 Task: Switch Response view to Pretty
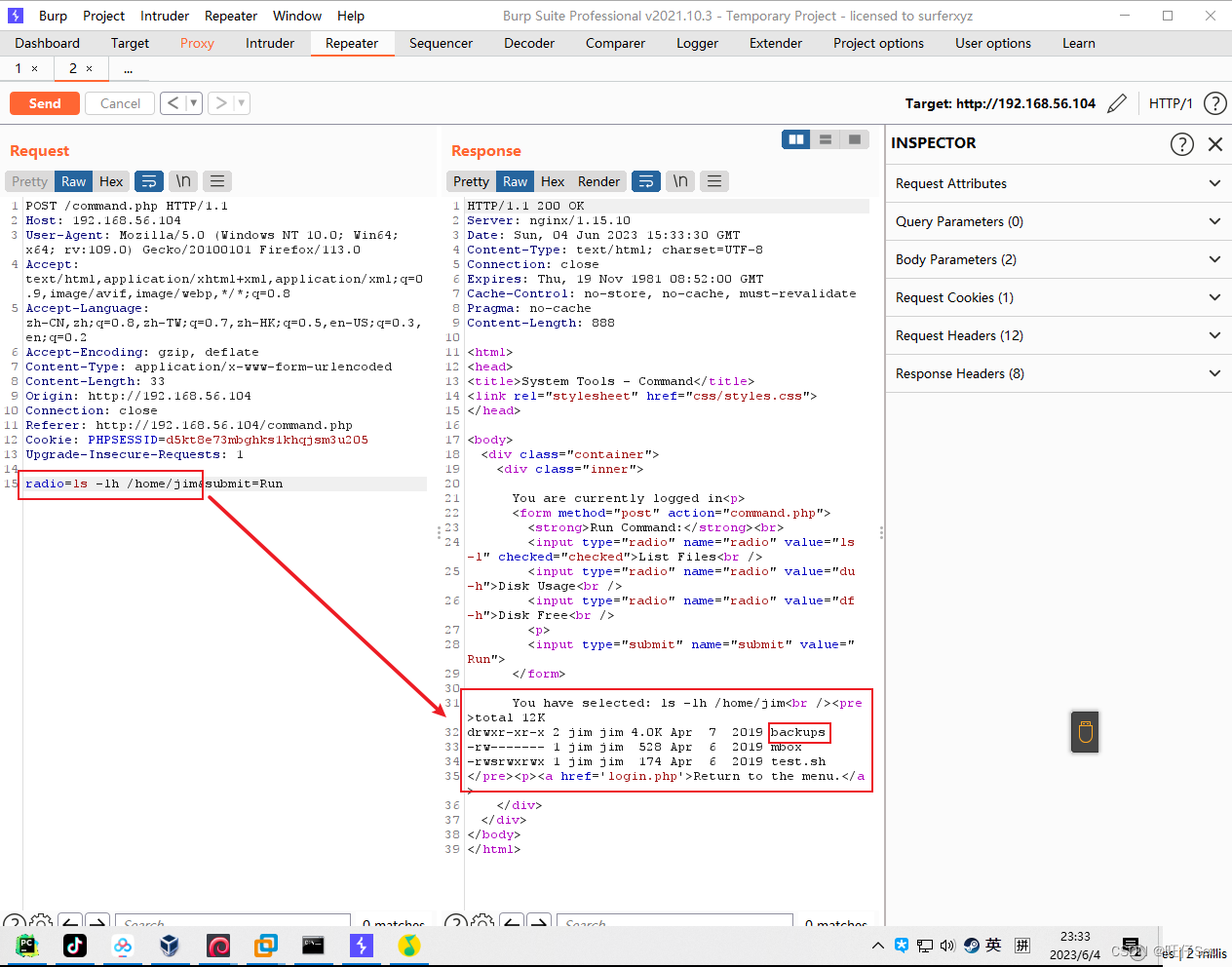click(x=471, y=181)
